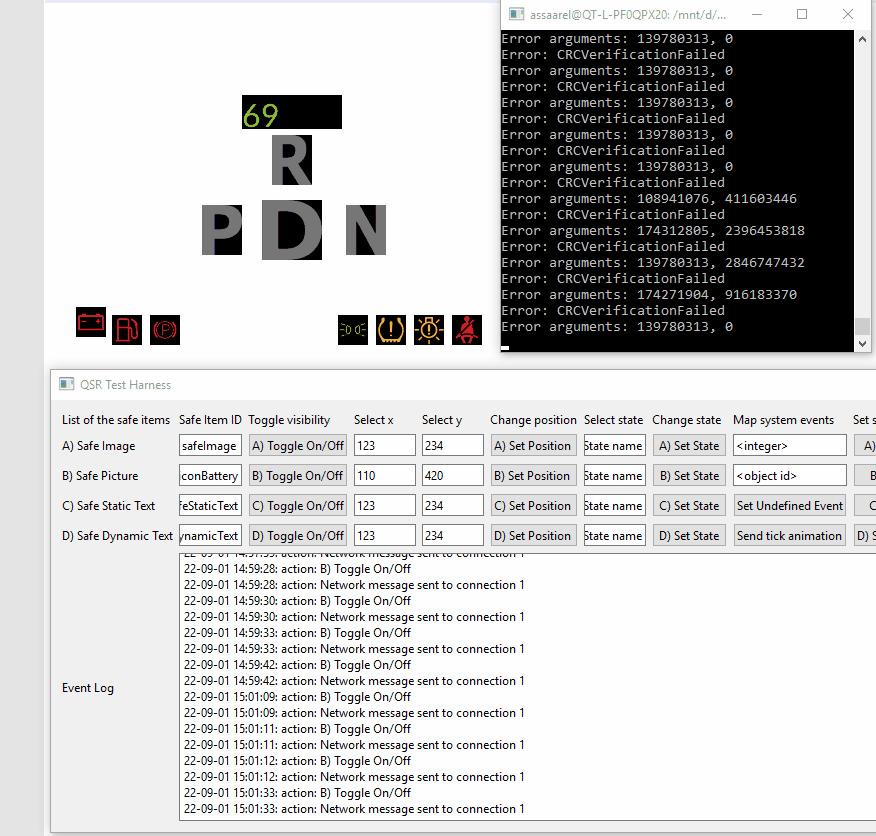Select the fuel pump warning icon
Viewport: 876px width, 836px height.
click(127, 329)
